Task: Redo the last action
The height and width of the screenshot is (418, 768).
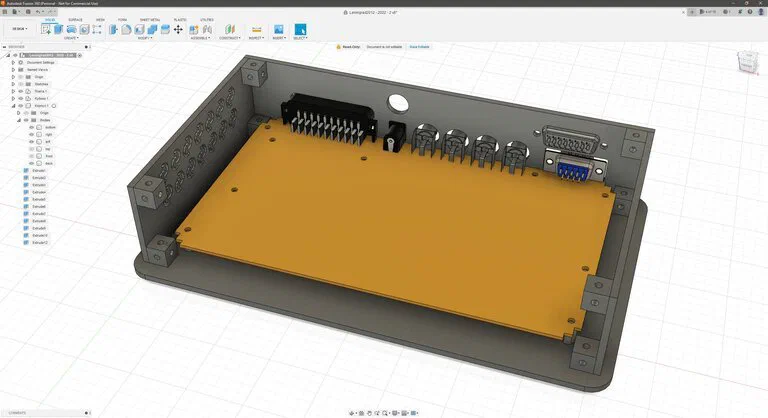Action: click(51, 12)
